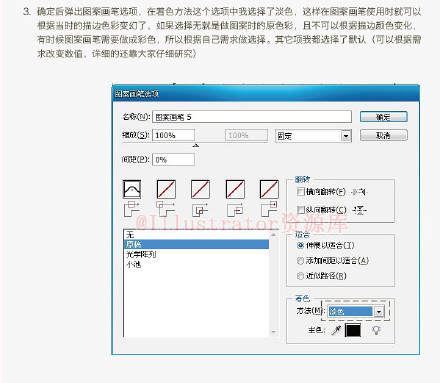The width and height of the screenshot is (440, 383).
Task: Enable the 横向翻转(F) checkbox
Action: point(301,192)
